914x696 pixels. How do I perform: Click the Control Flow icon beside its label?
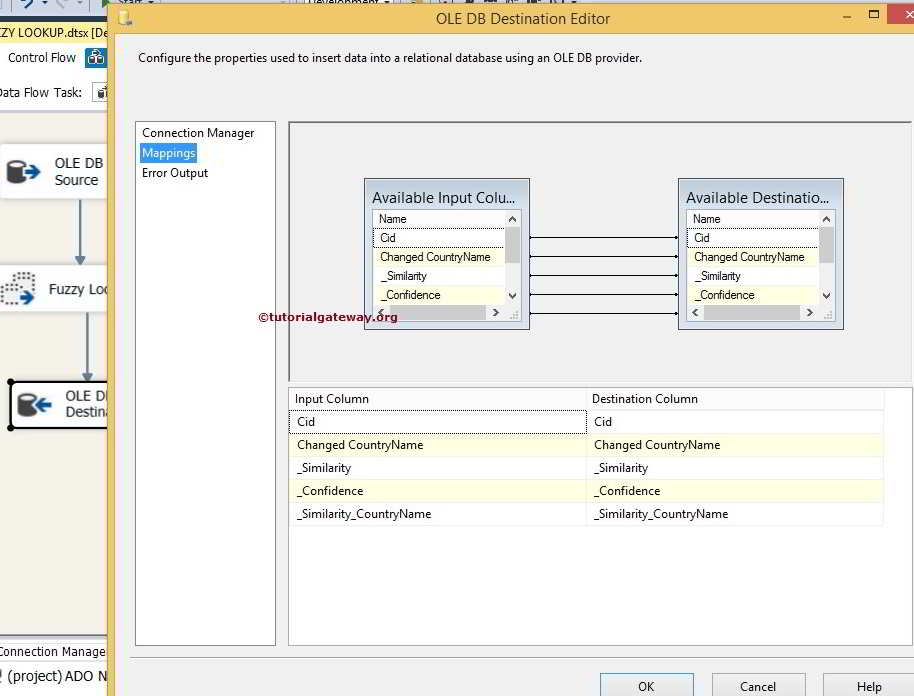coord(96,57)
